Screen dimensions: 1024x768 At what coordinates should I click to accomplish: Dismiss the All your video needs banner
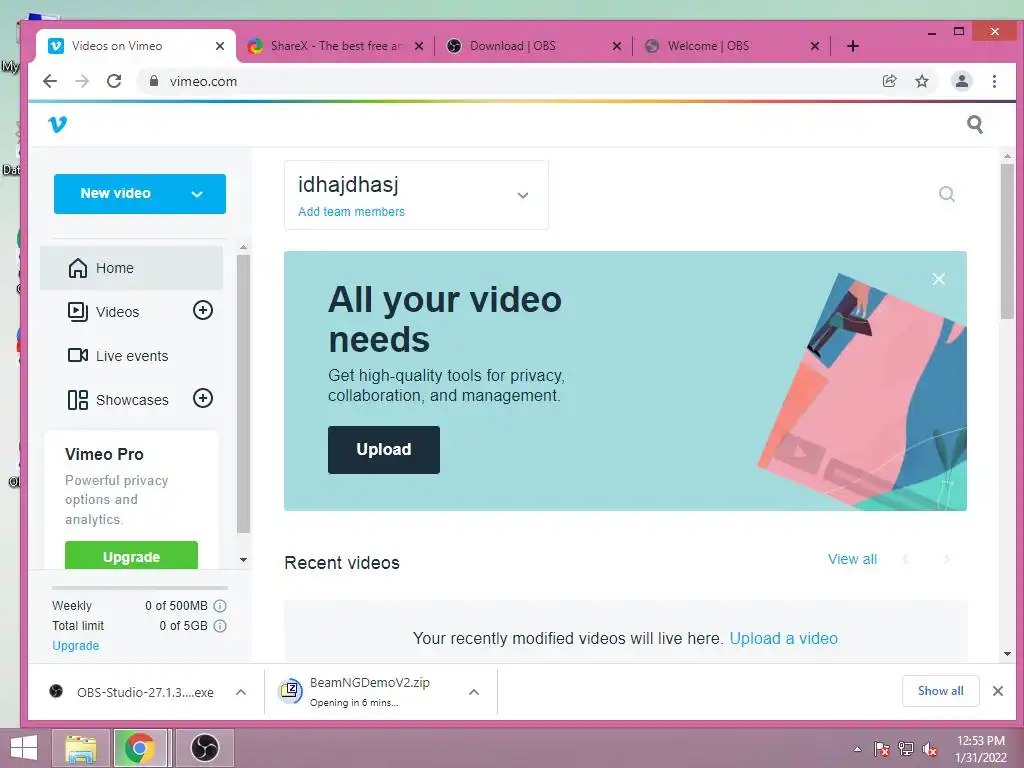tap(938, 279)
